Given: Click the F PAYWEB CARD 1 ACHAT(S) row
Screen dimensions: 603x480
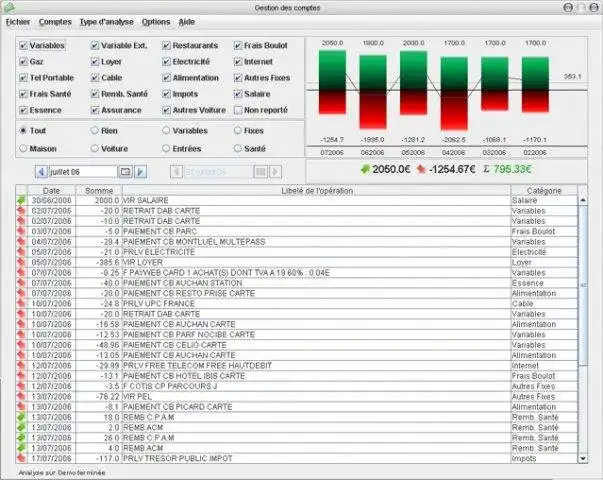Looking at the screenshot, I should [x=297, y=273].
